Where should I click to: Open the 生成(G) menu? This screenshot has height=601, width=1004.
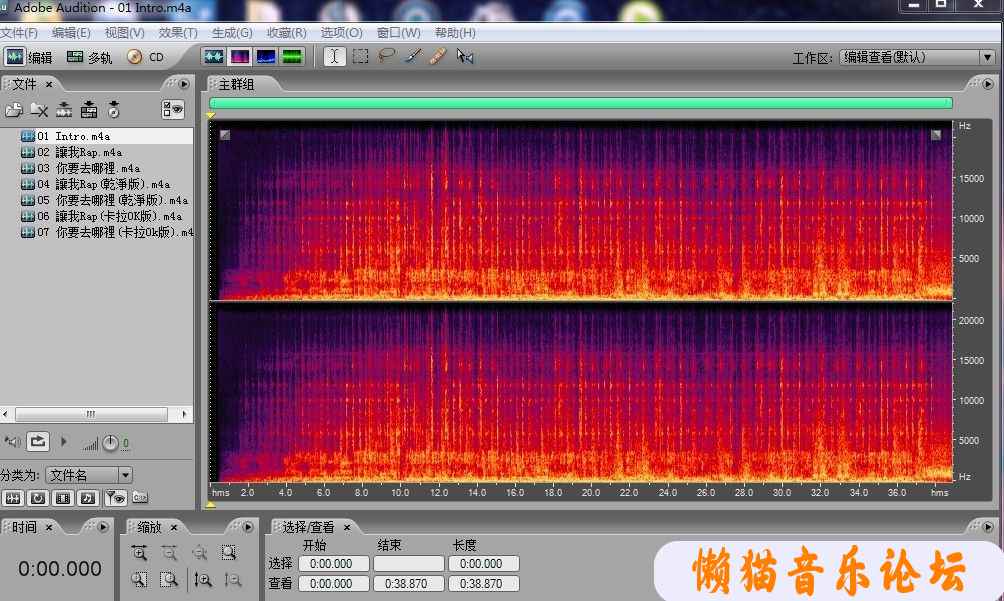click(x=232, y=33)
